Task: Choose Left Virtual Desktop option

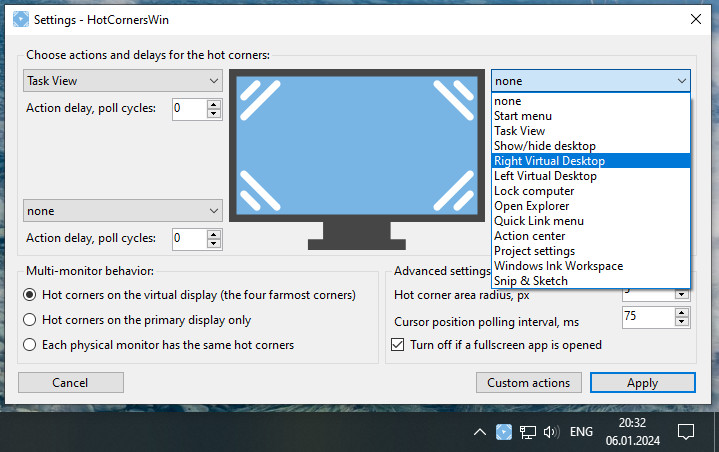Action: coord(591,176)
